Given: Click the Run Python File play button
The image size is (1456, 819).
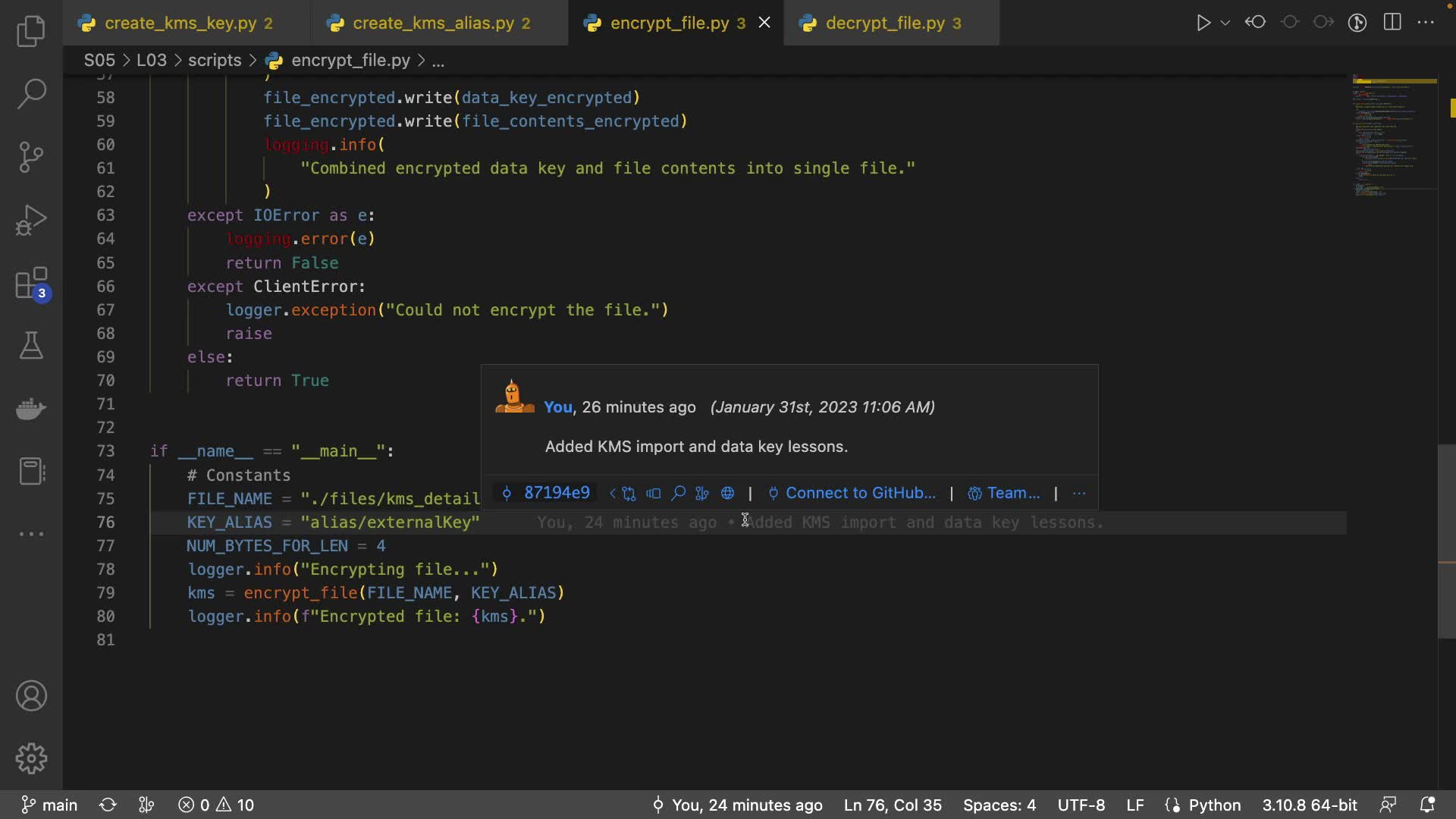Looking at the screenshot, I should [x=1203, y=23].
